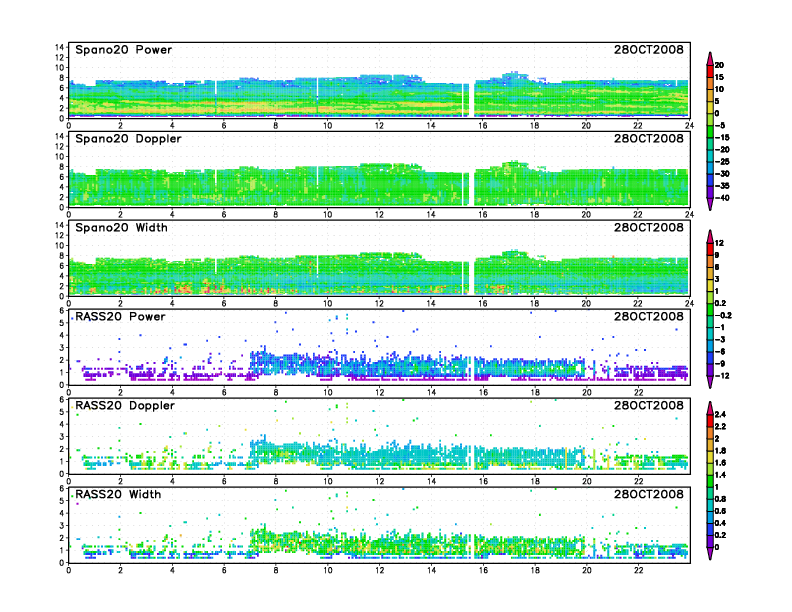The width and height of the screenshot is (792, 612).
Task: Click the "RASS20 Width" panel title
Action: point(118,494)
